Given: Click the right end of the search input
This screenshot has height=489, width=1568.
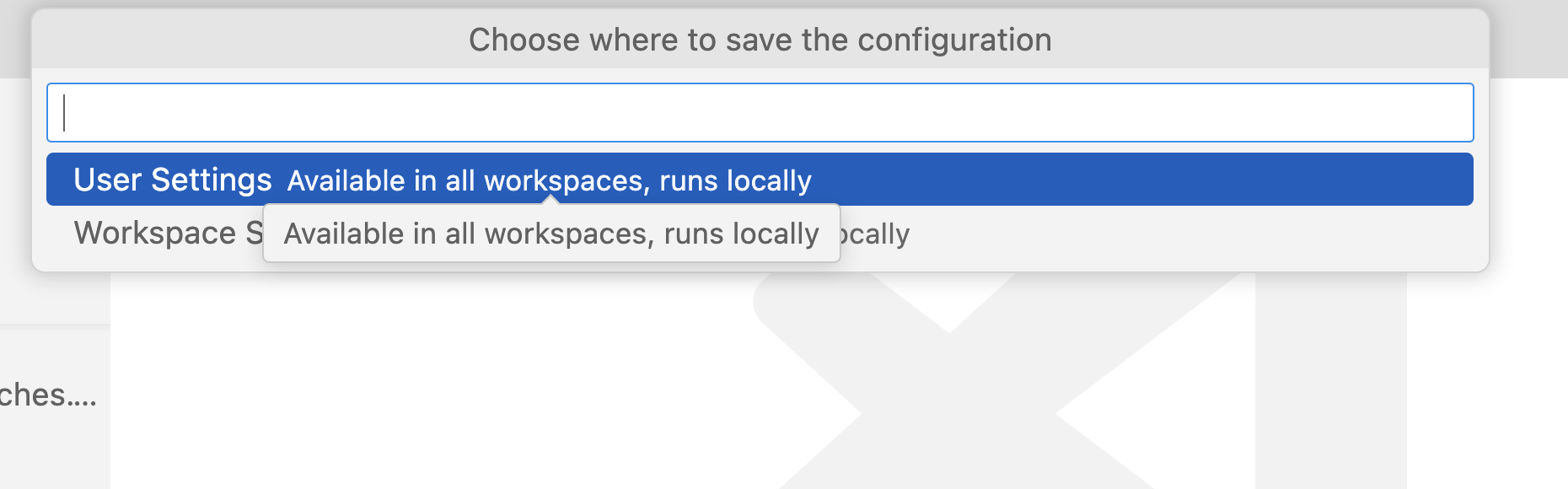Looking at the screenshot, I should point(1433,113).
